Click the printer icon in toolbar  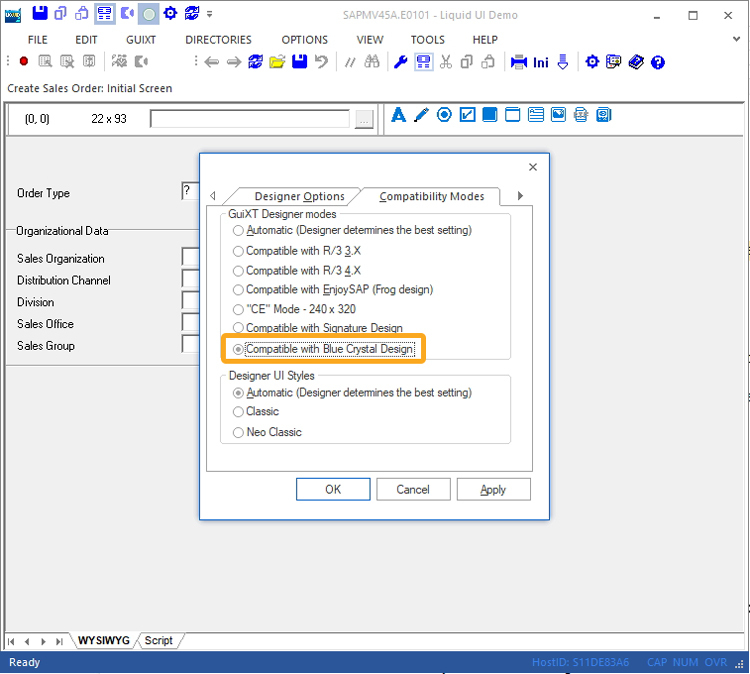pos(519,62)
